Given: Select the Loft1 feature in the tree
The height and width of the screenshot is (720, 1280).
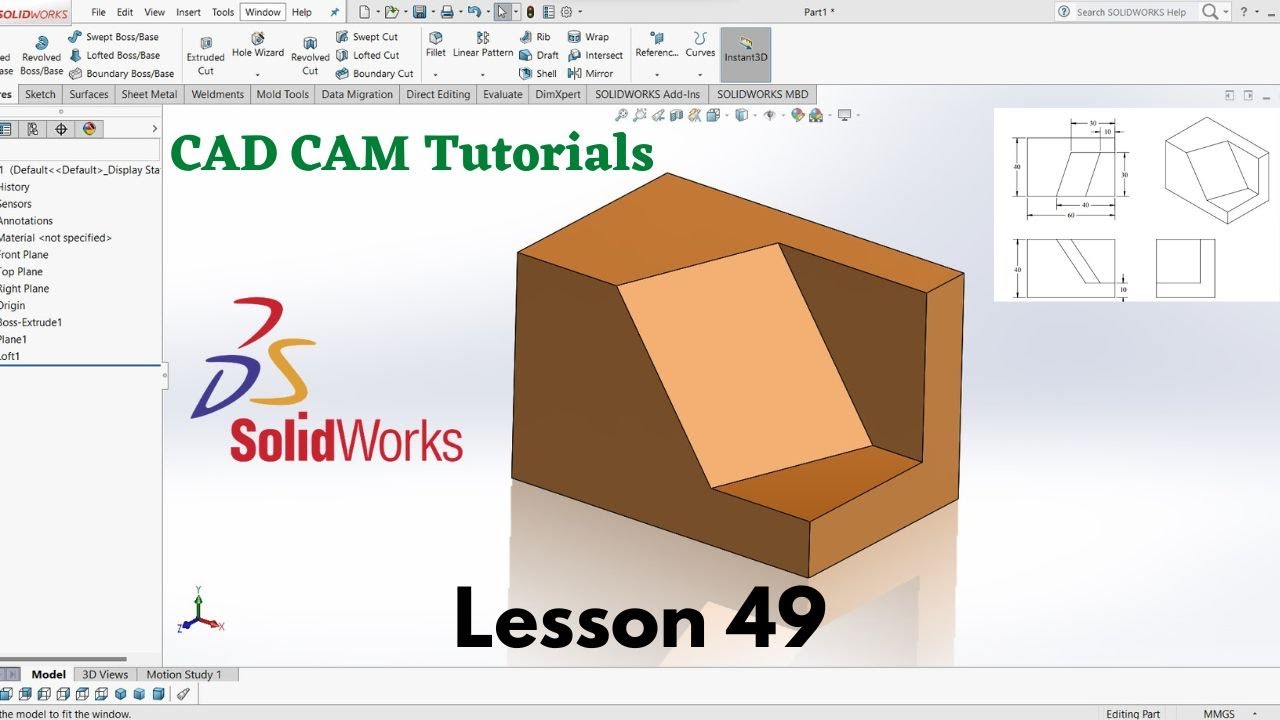Looking at the screenshot, I should point(10,356).
